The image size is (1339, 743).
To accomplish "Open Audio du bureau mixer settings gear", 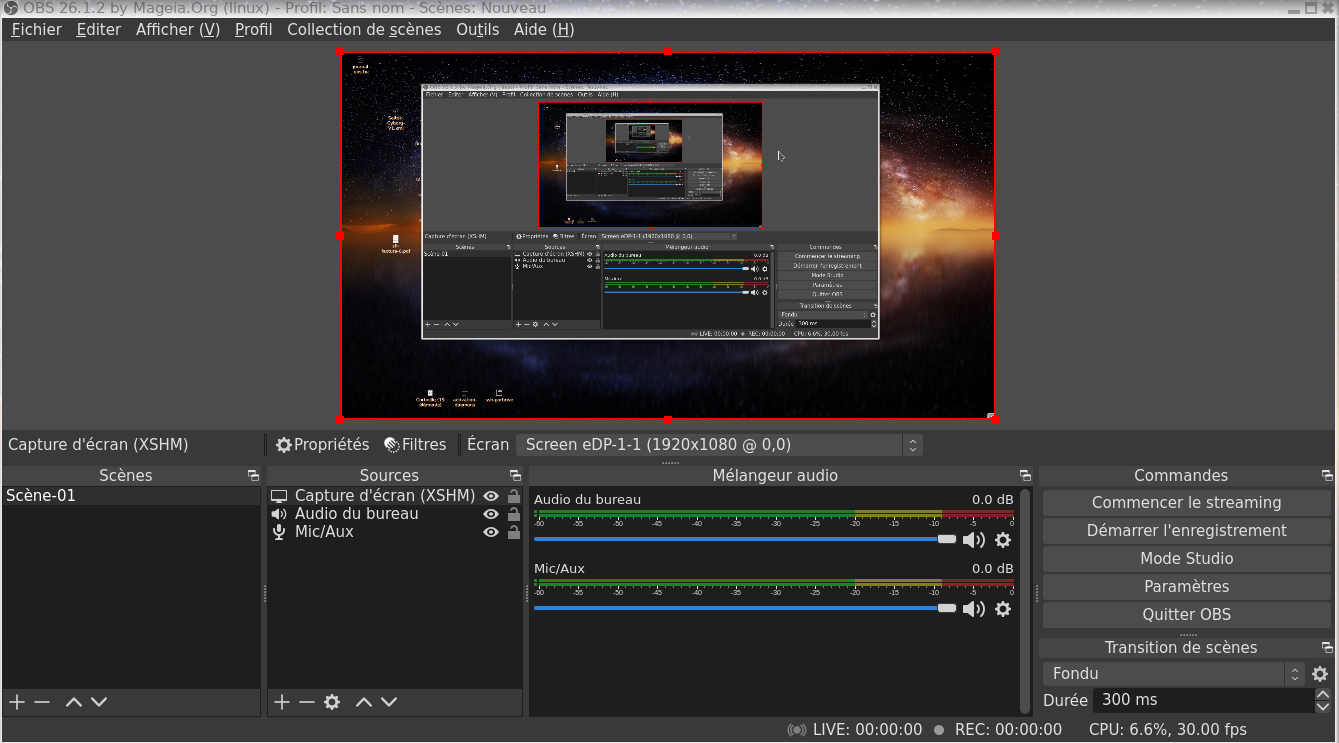I will click(x=1003, y=540).
